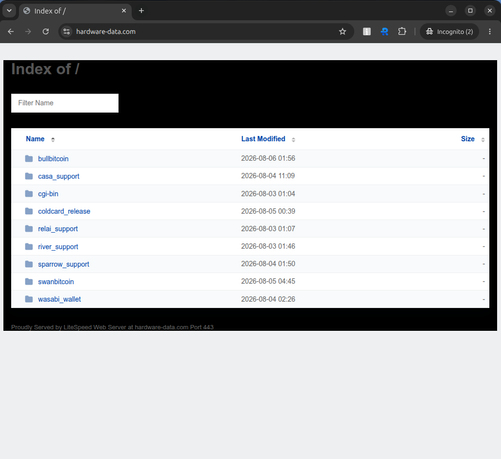Click the folder icon beside river_support
This screenshot has width=501, height=459.
(x=29, y=246)
